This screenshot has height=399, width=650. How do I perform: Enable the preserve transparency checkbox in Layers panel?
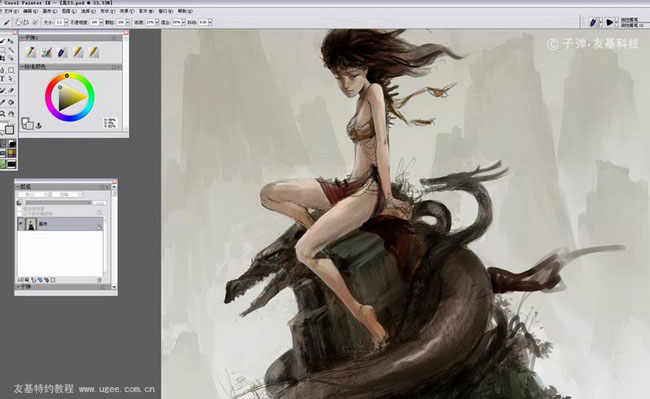click(x=19, y=209)
